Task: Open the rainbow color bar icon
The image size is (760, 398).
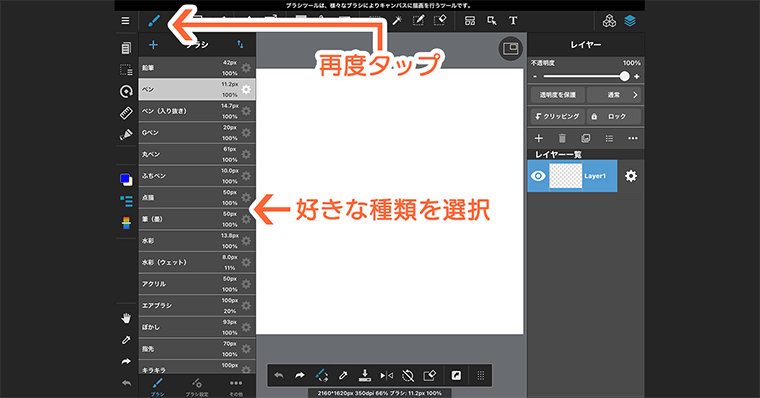Action: pyautogui.click(x=126, y=223)
